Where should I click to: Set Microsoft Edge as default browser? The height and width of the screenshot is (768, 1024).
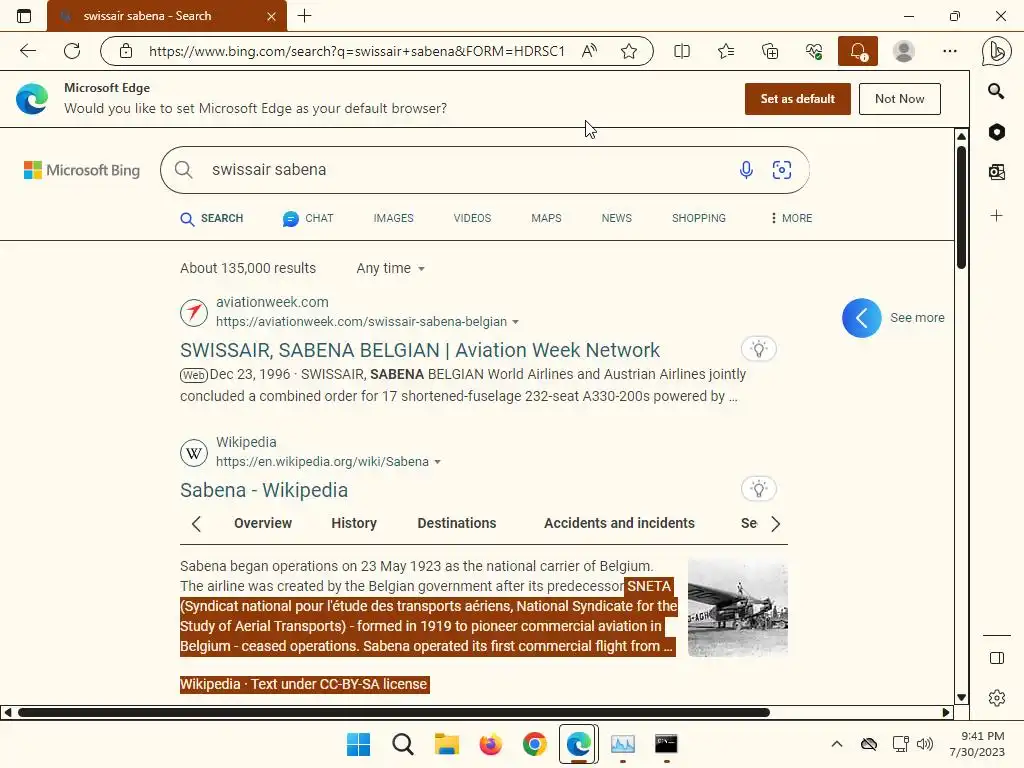pyautogui.click(x=797, y=99)
